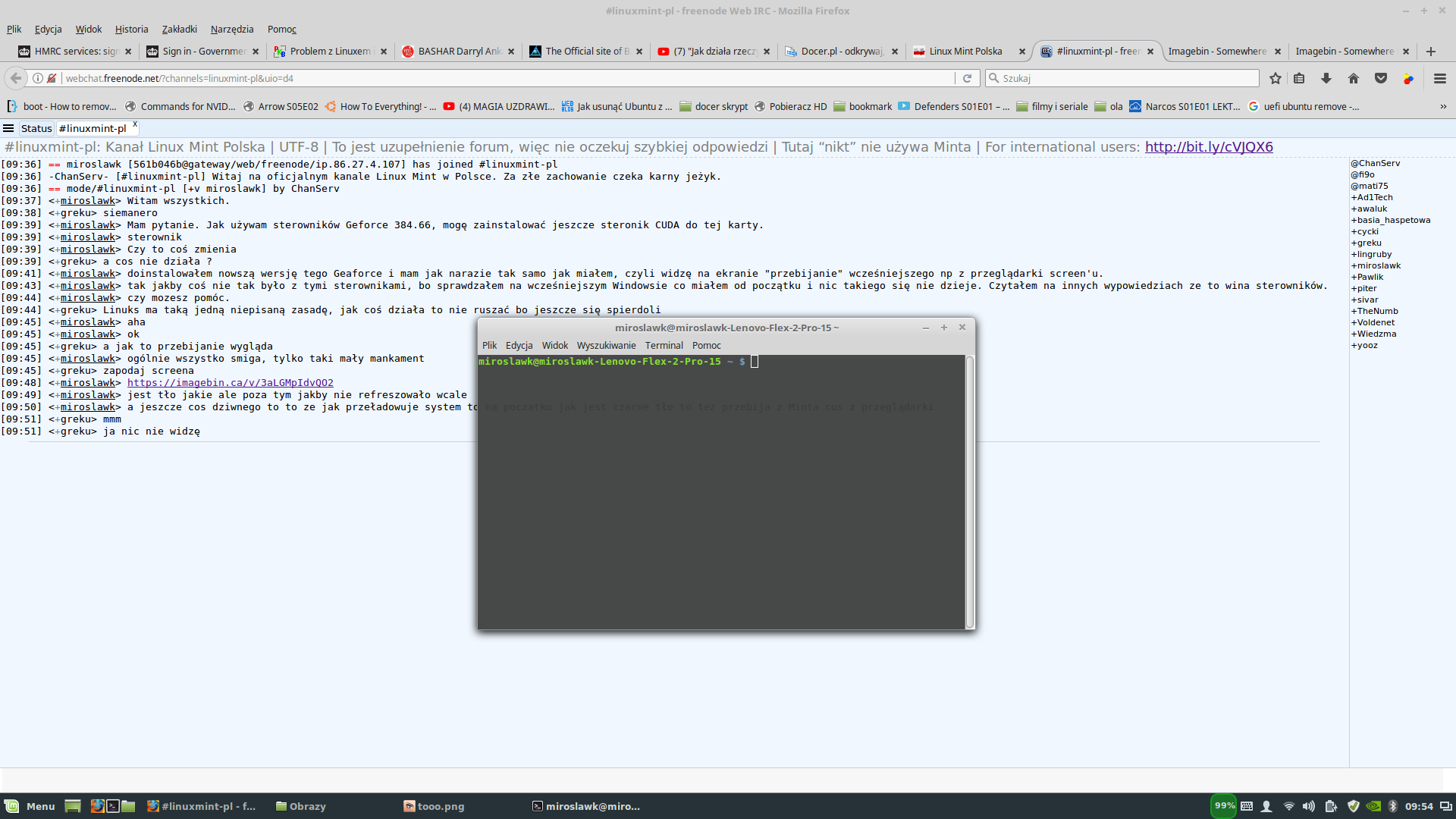Image resolution: width=1456 pixels, height=819 pixels.
Task: Open the NVIDIA tray icon
Action: pos(1373,806)
